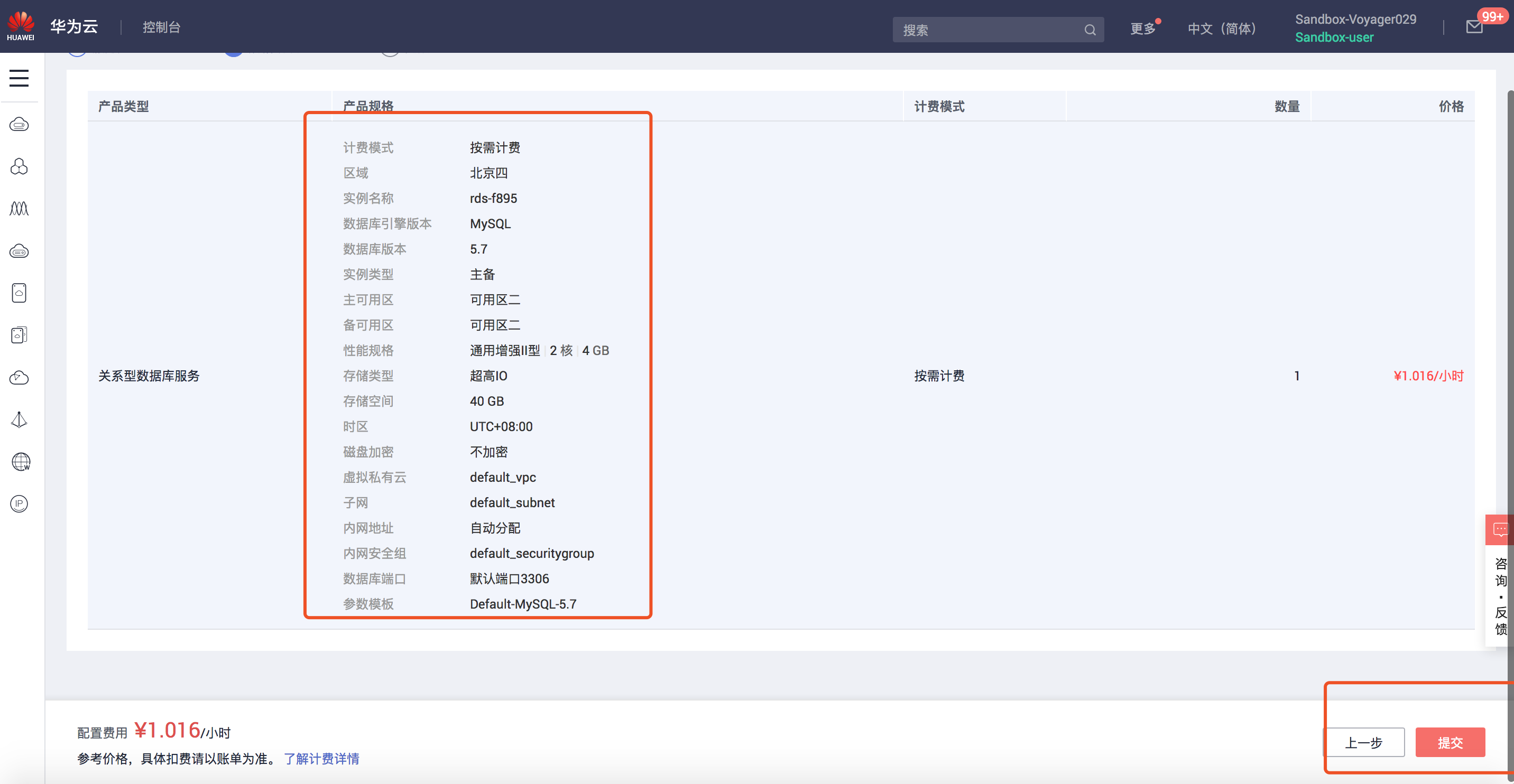Expand the 更多 dropdown menu
The width and height of the screenshot is (1514, 784).
[x=1142, y=29]
